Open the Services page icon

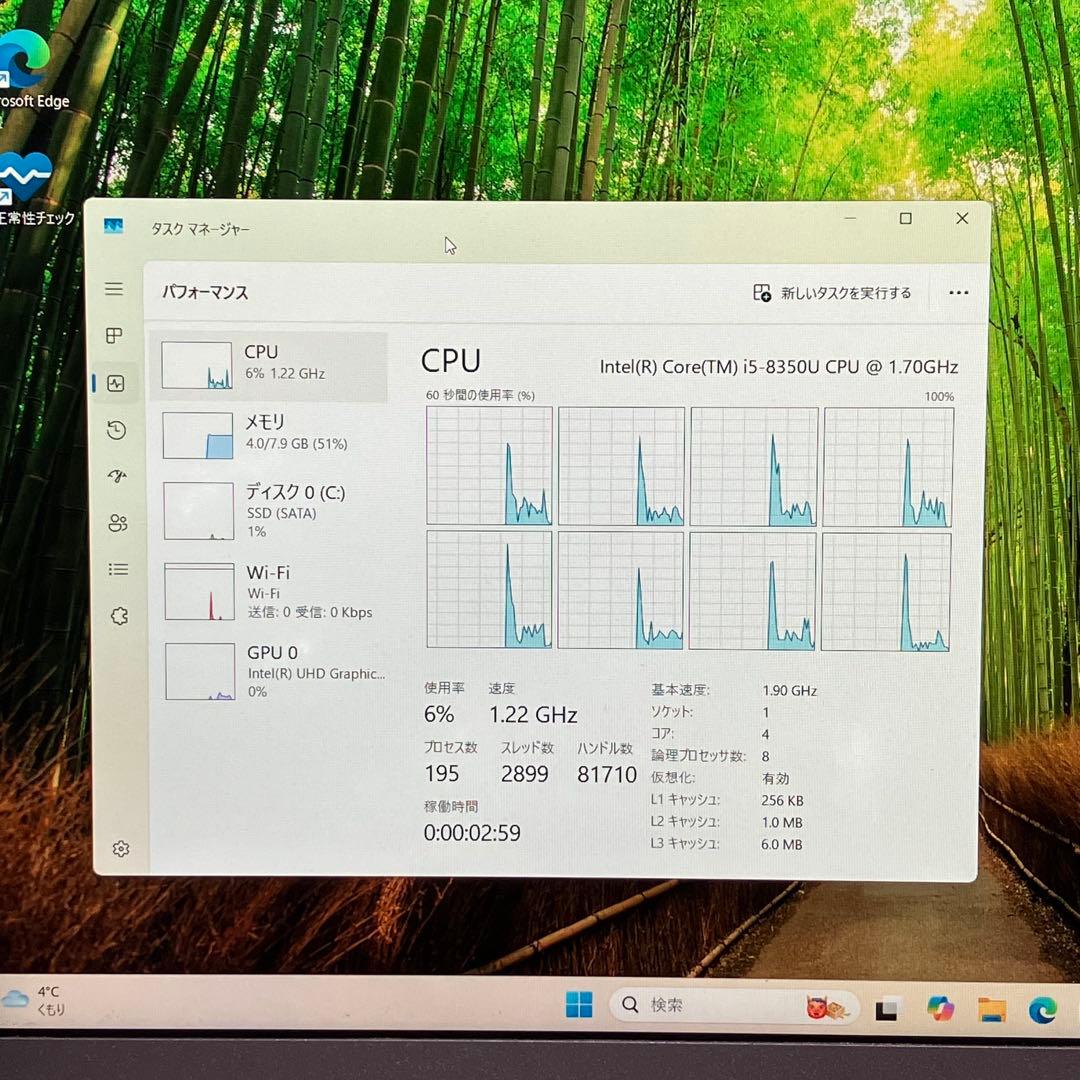[x=119, y=616]
